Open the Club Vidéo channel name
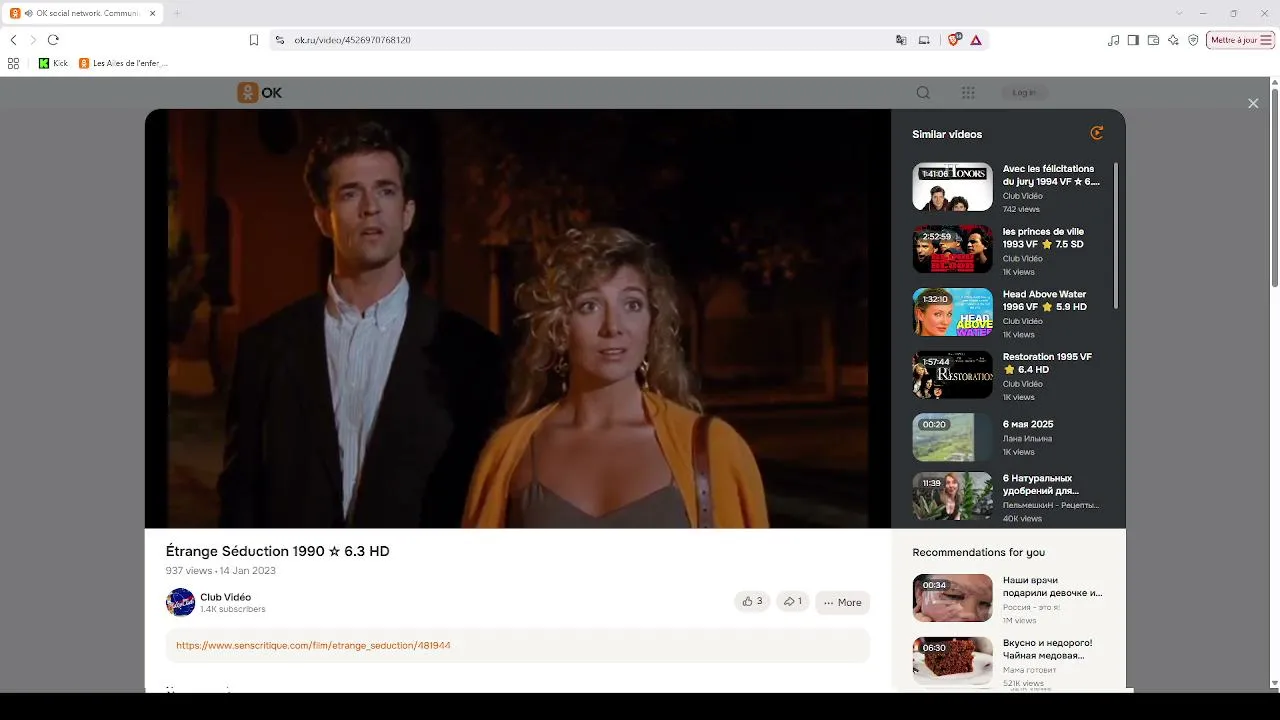 point(225,597)
